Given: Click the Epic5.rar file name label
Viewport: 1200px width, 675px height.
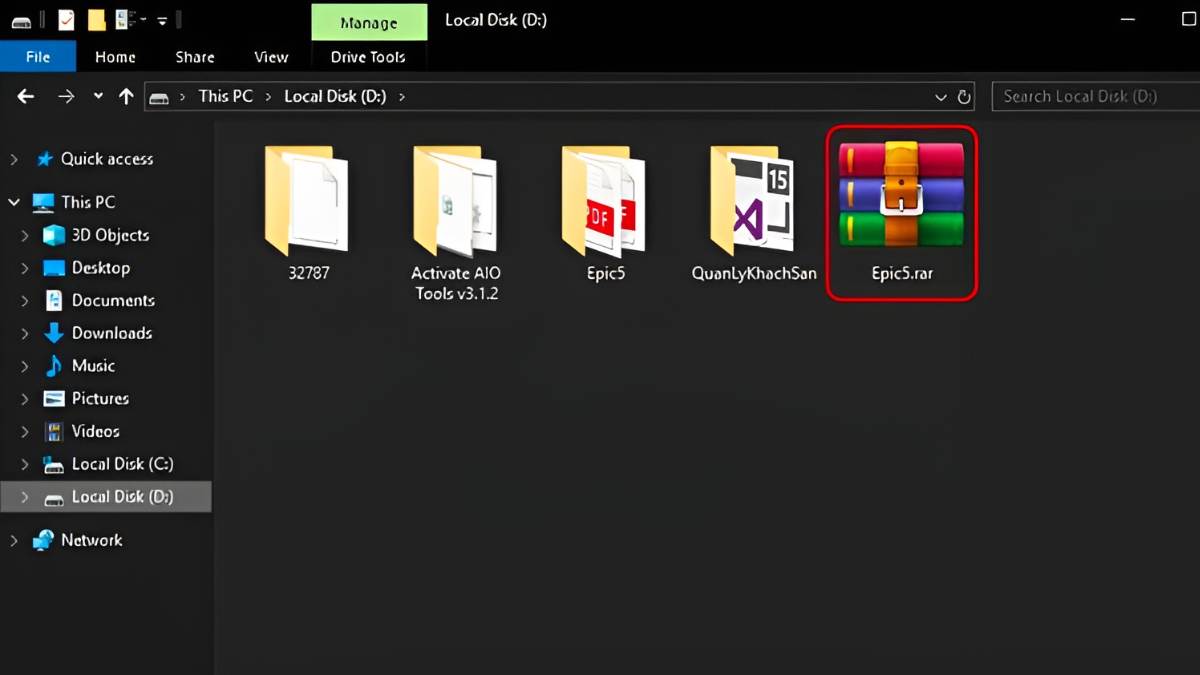Looking at the screenshot, I should tap(902, 273).
